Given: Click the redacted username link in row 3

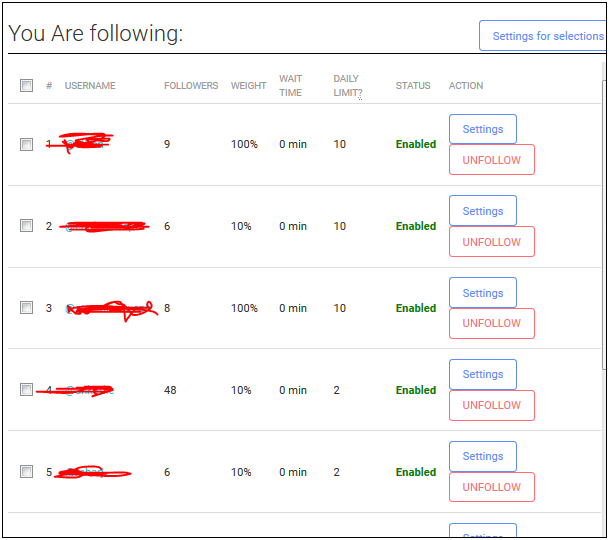Looking at the screenshot, I should pos(111,309).
